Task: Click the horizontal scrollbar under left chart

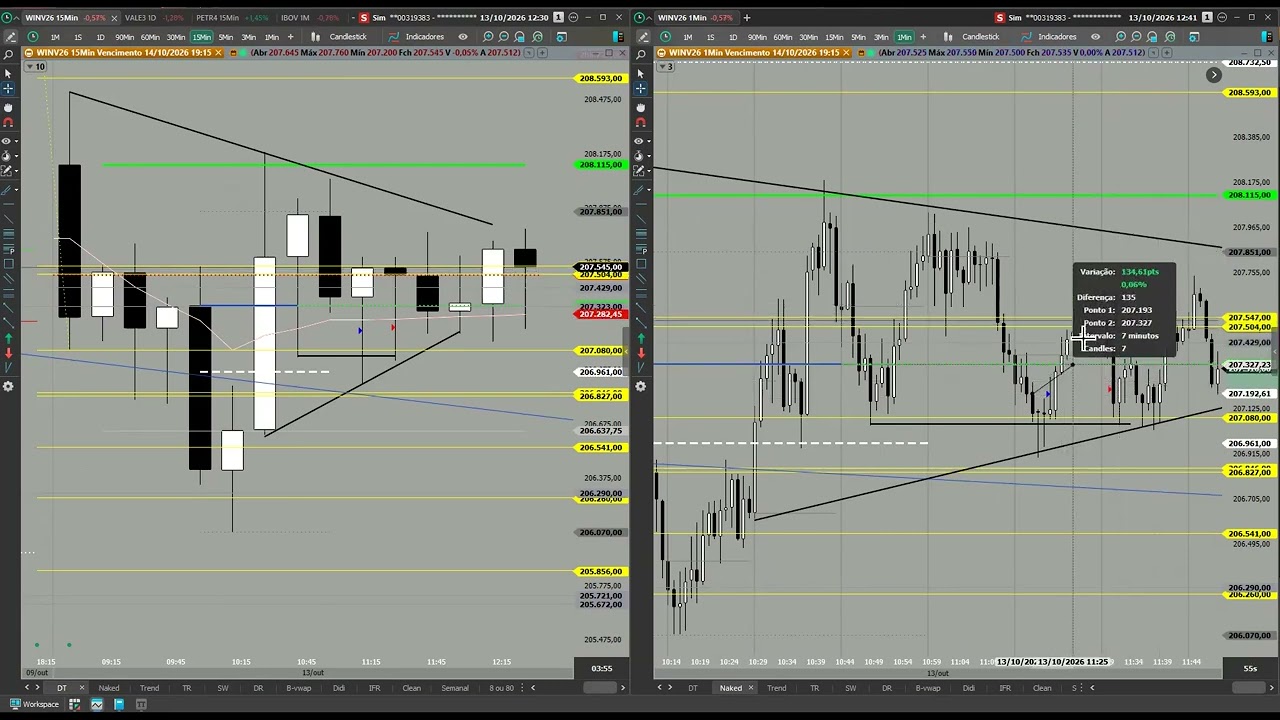Action: 600,688
